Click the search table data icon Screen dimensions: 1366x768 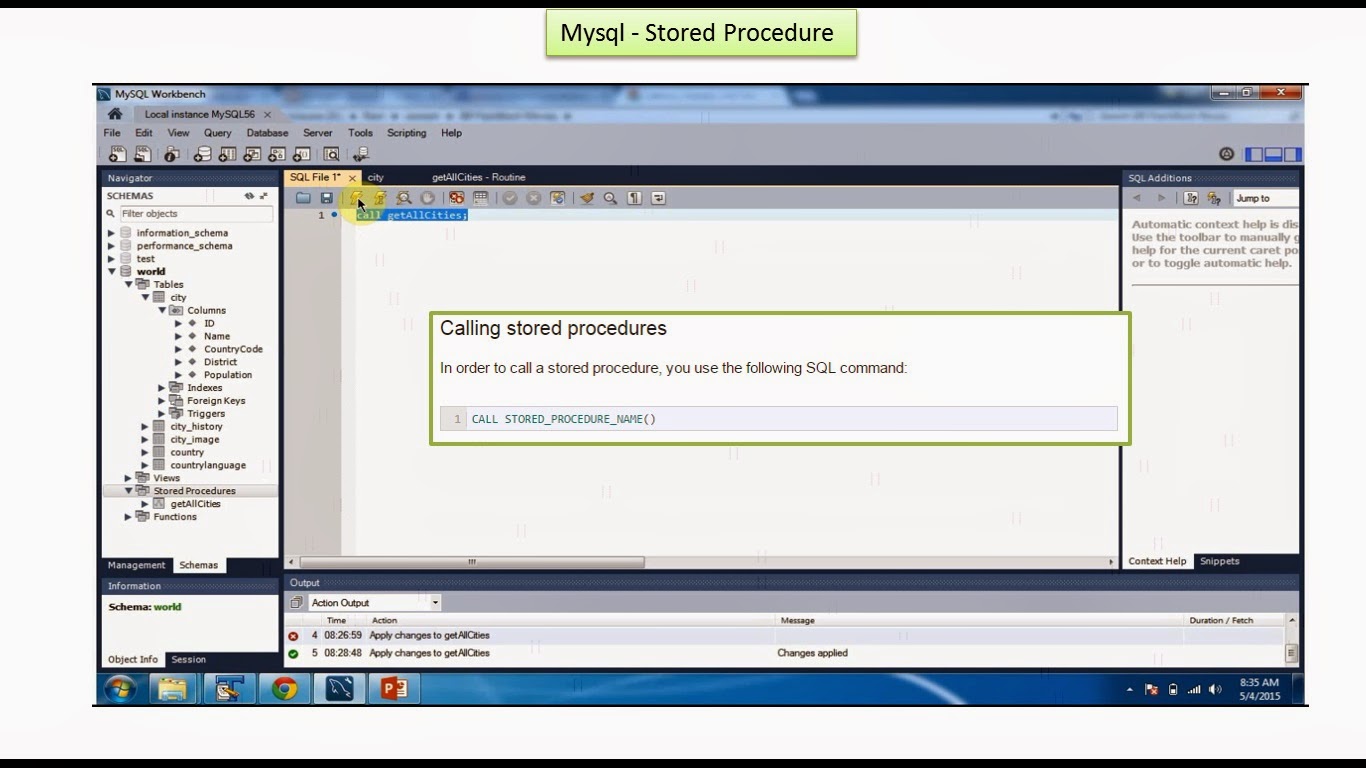click(x=331, y=154)
